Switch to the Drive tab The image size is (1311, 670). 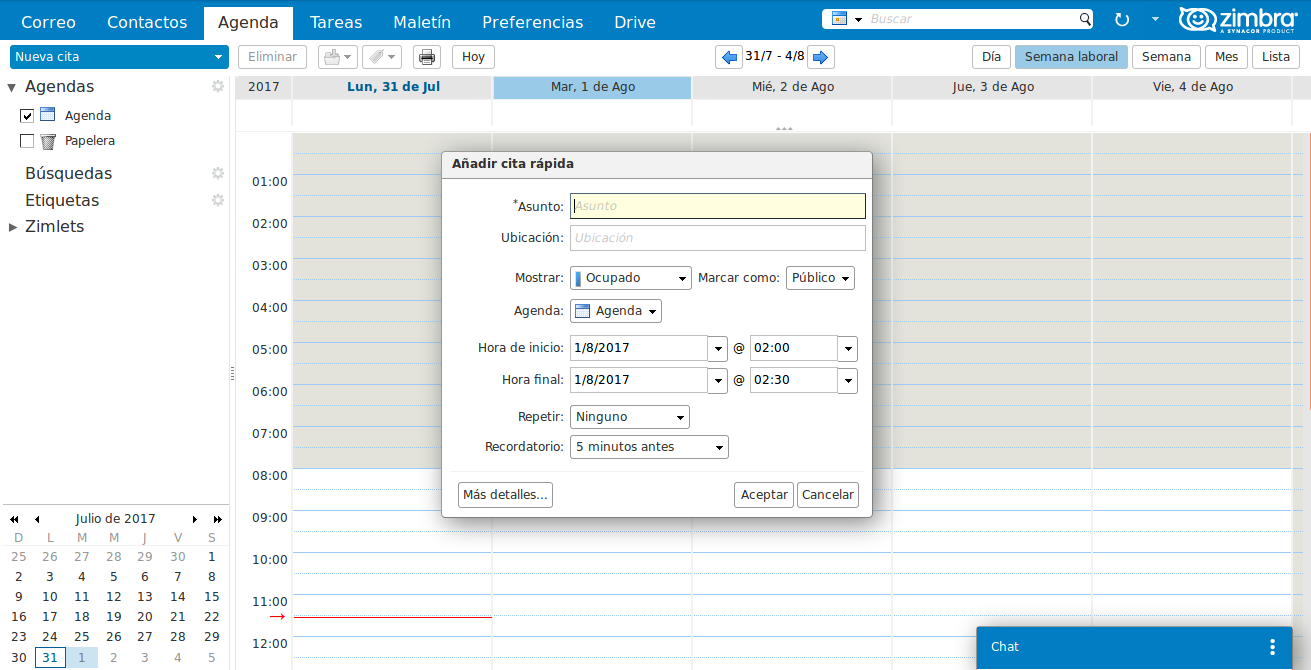635,22
